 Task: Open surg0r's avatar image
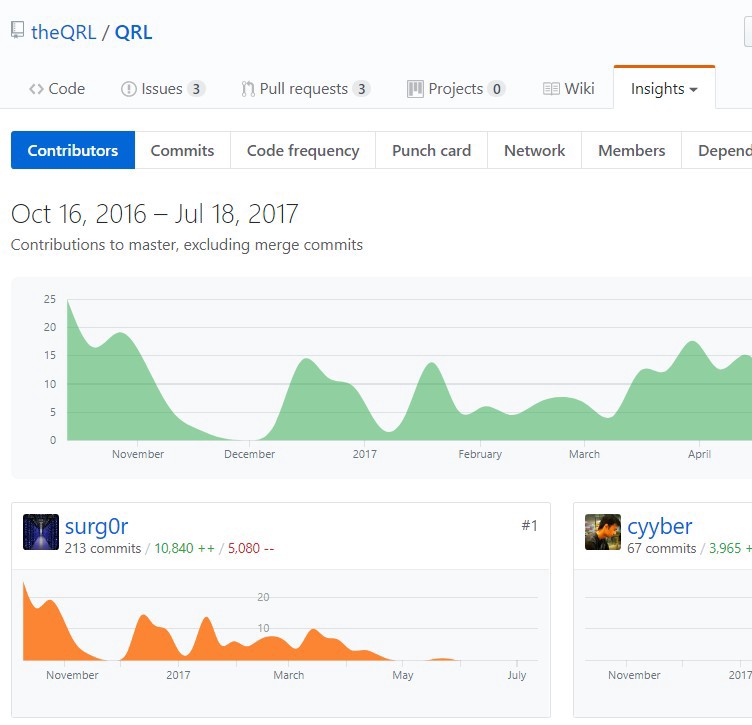[x=41, y=532]
